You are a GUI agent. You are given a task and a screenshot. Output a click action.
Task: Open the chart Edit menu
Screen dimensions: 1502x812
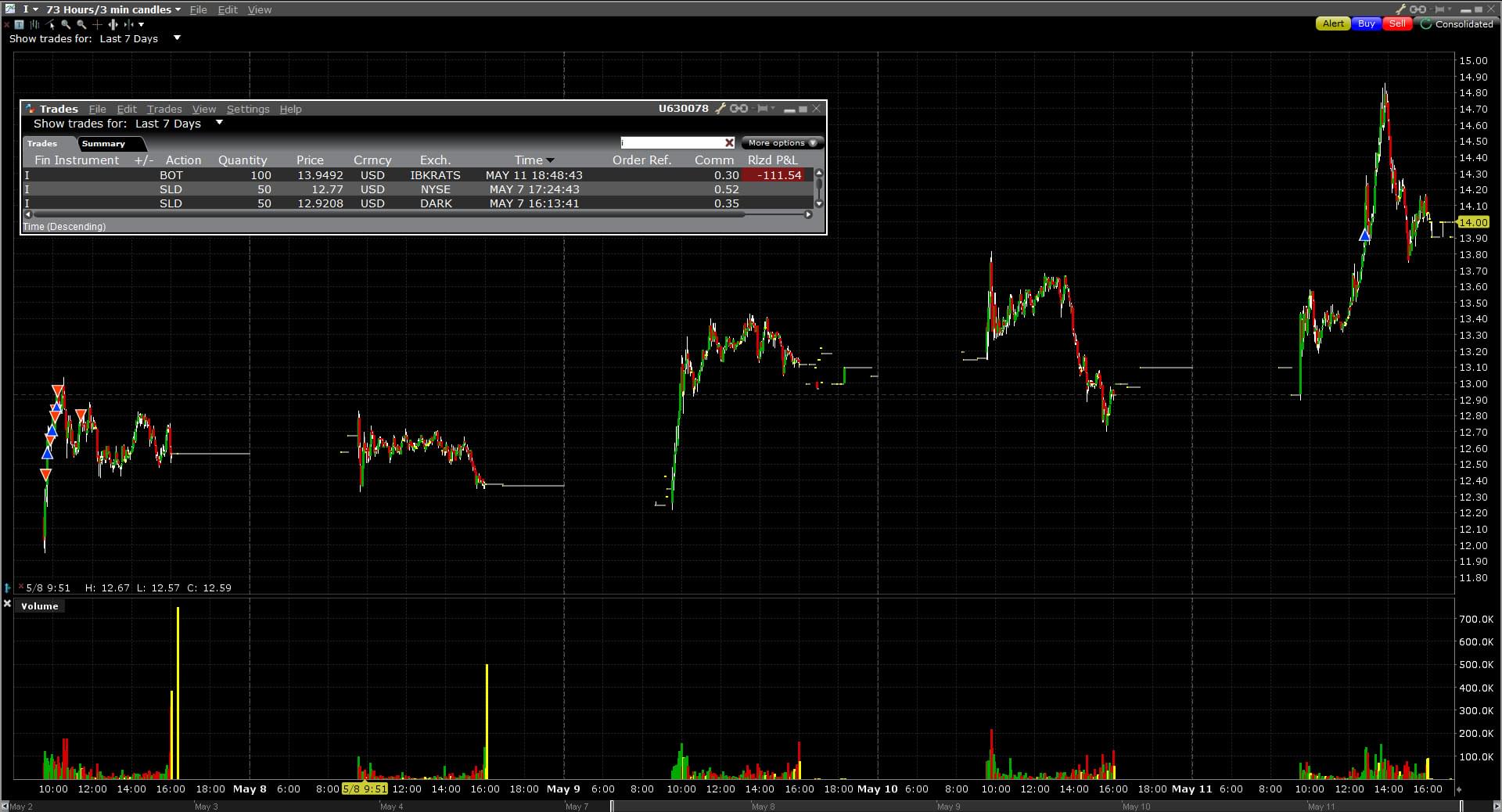[x=228, y=9]
